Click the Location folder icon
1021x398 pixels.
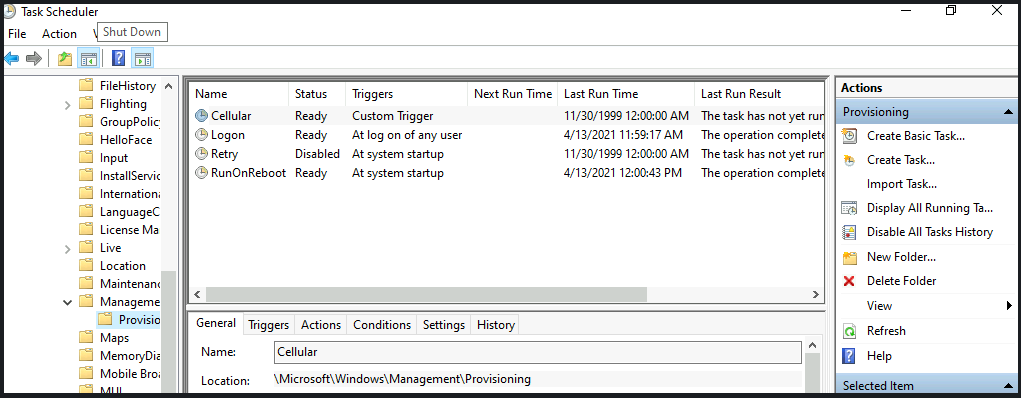(86, 266)
